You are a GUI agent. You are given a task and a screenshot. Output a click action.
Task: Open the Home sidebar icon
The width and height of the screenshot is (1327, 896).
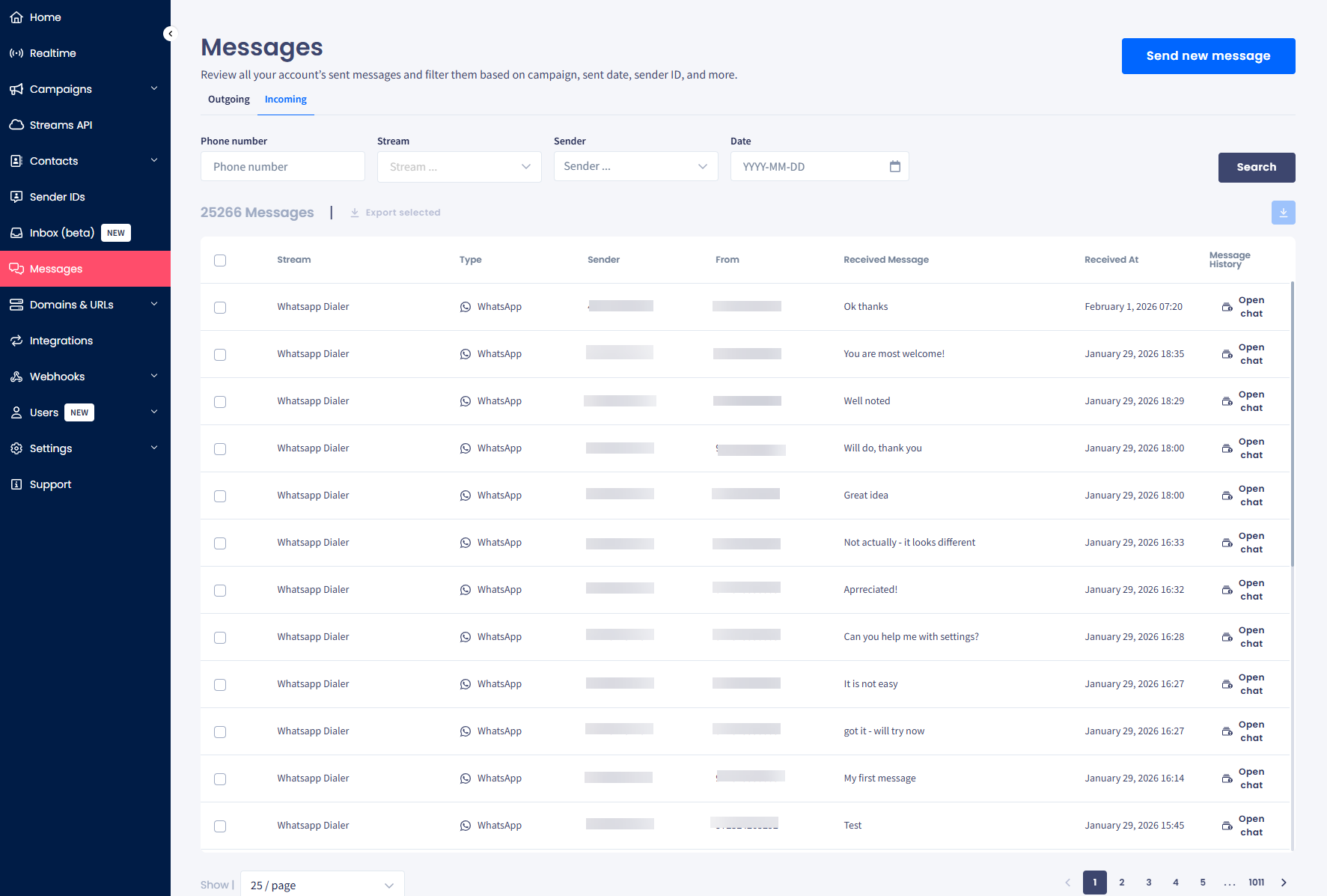pos(16,16)
